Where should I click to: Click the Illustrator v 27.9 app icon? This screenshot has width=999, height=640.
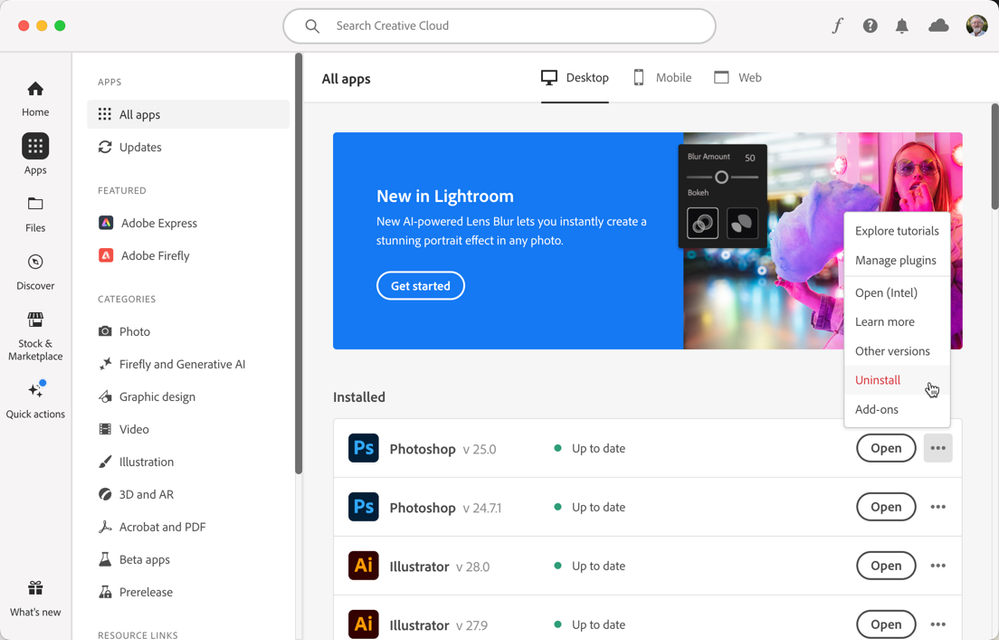[x=363, y=624]
